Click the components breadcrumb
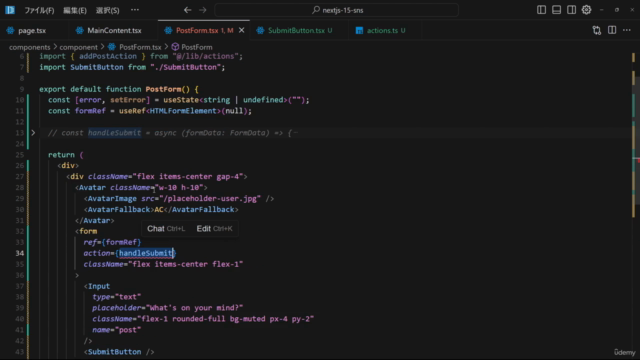 (x=29, y=47)
